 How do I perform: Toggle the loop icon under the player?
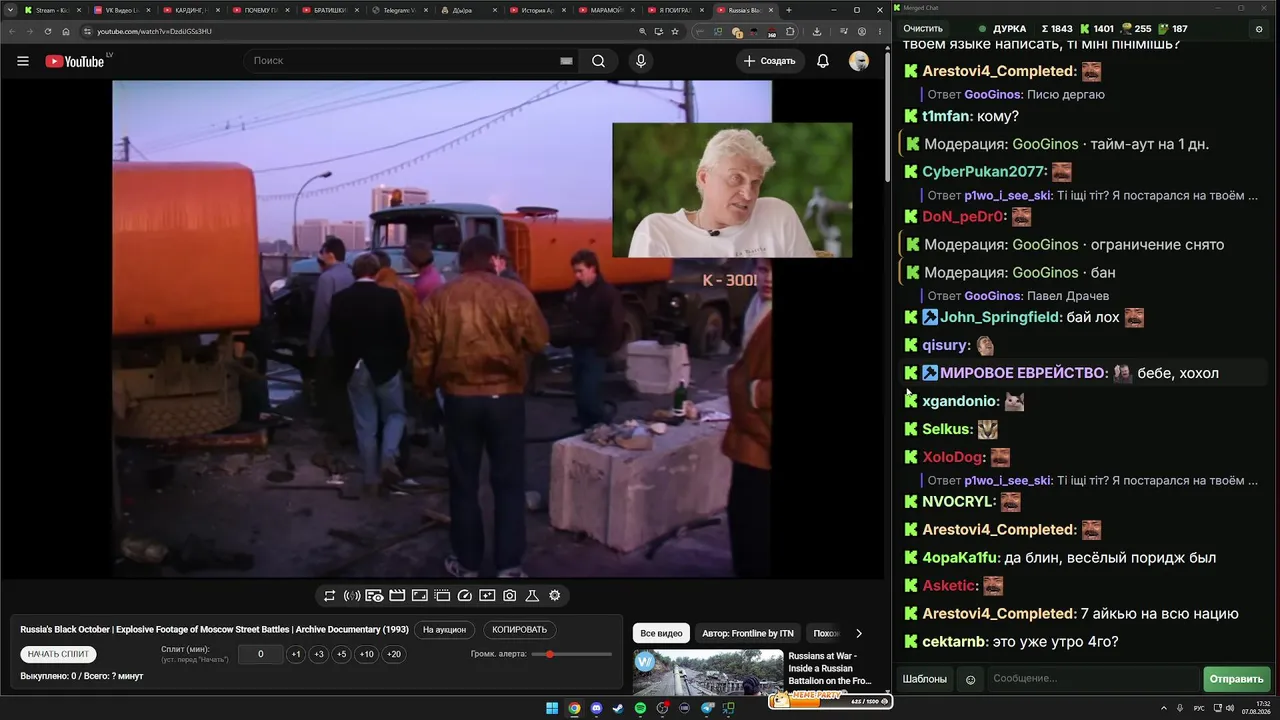329,596
